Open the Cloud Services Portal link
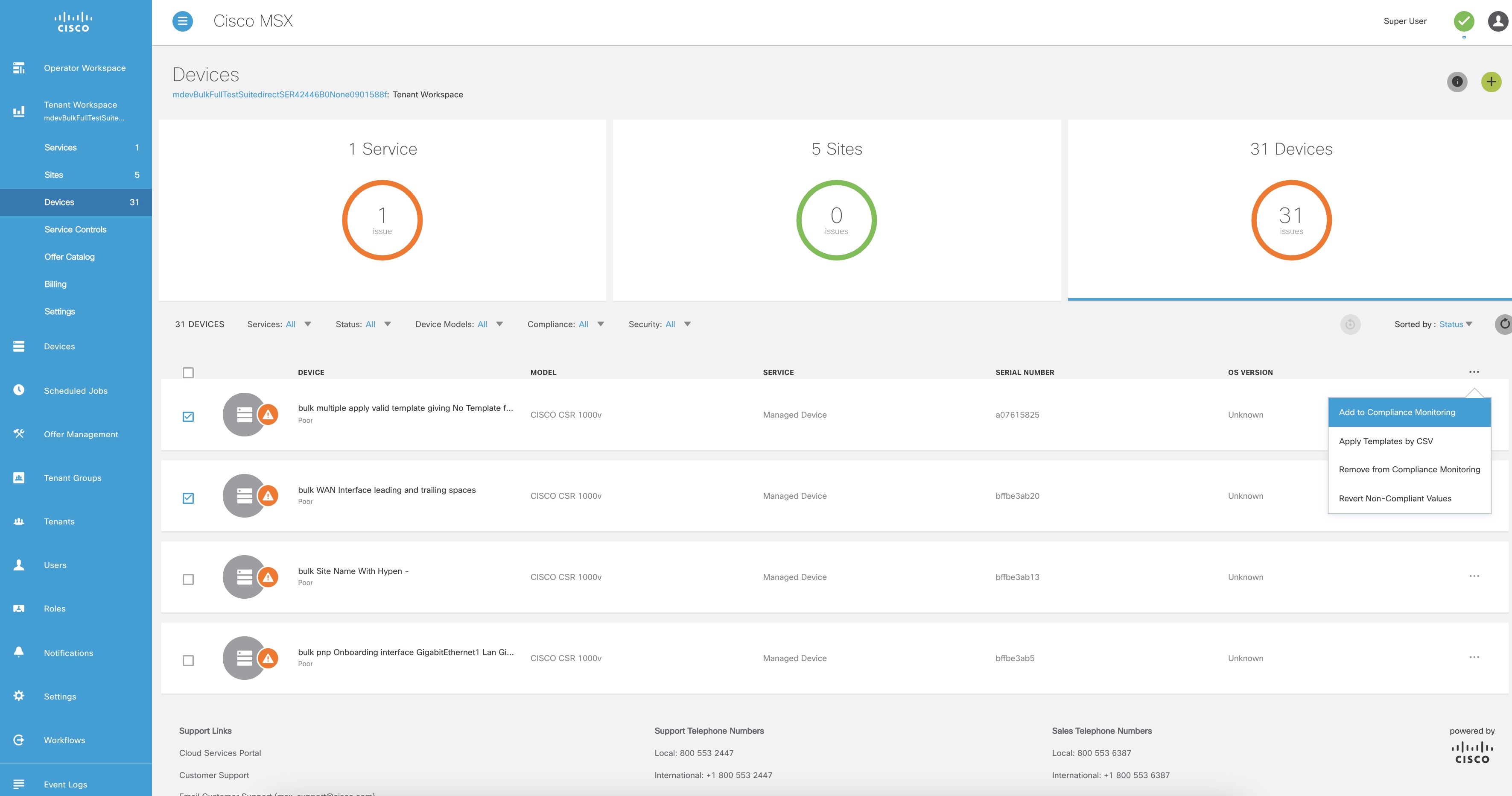This screenshot has height=796, width=1512. pos(219,752)
